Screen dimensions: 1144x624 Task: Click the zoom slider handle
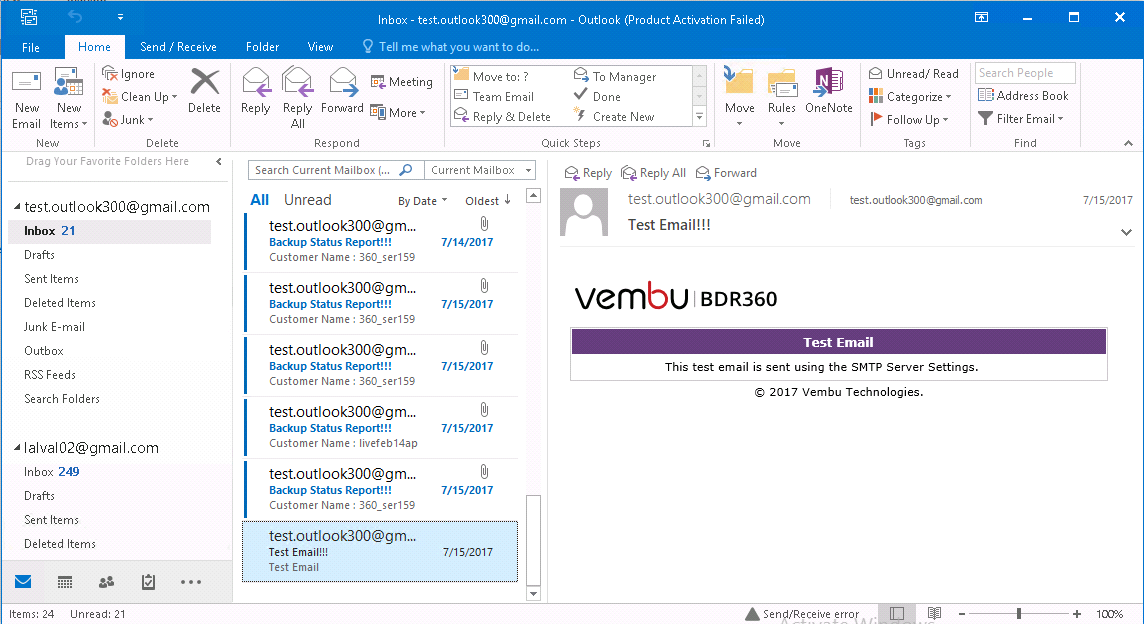1019,614
